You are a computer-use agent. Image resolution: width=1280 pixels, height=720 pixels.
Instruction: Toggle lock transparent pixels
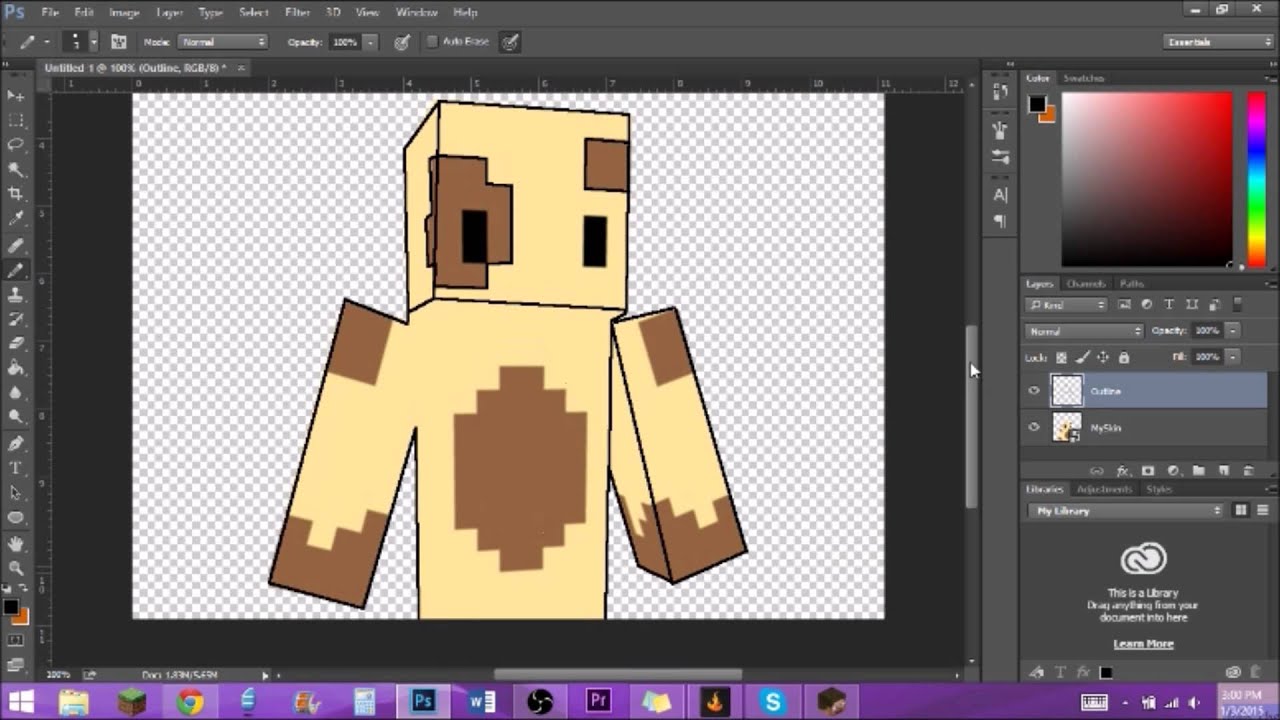(1062, 357)
